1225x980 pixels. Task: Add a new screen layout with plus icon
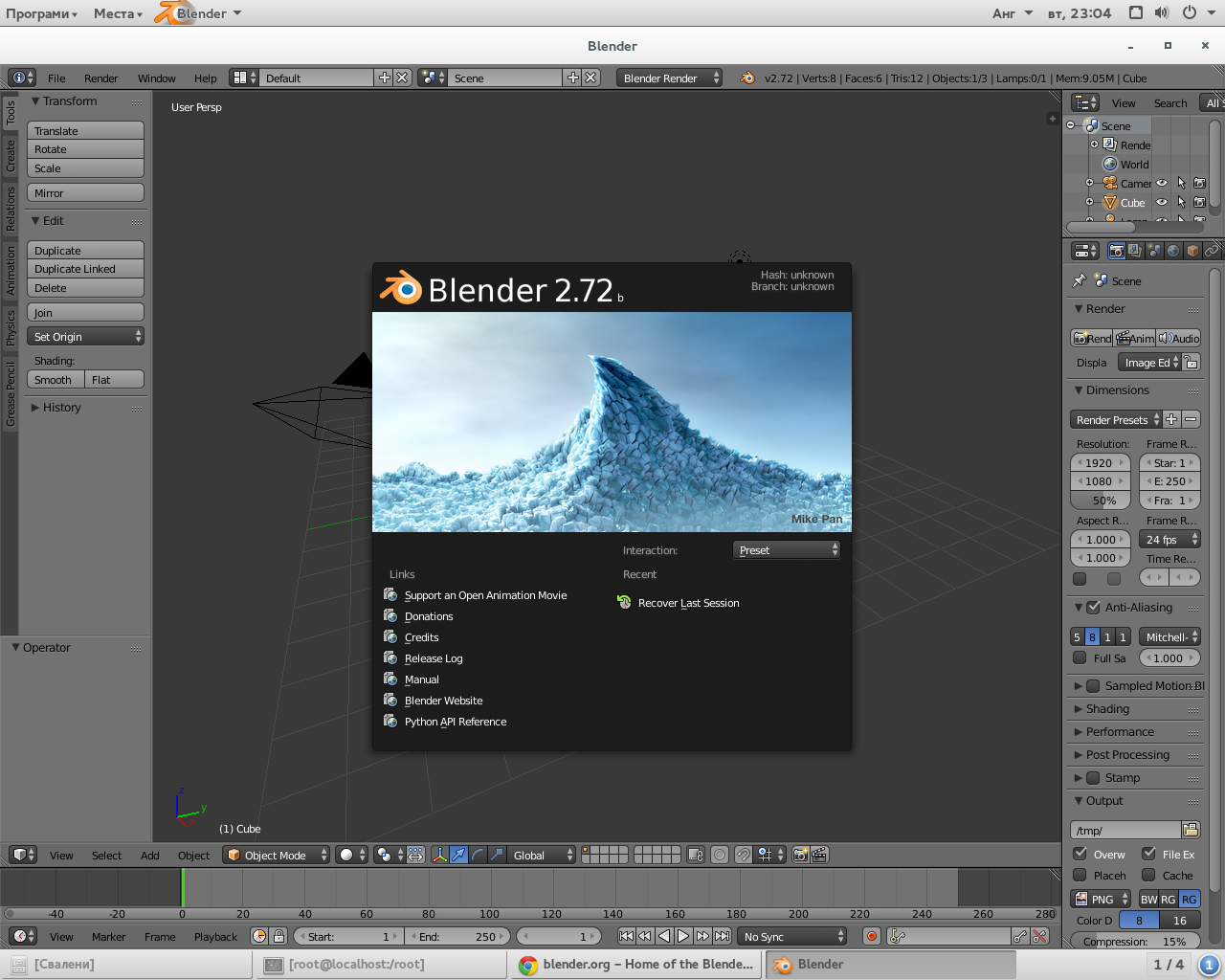tap(385, 78)
